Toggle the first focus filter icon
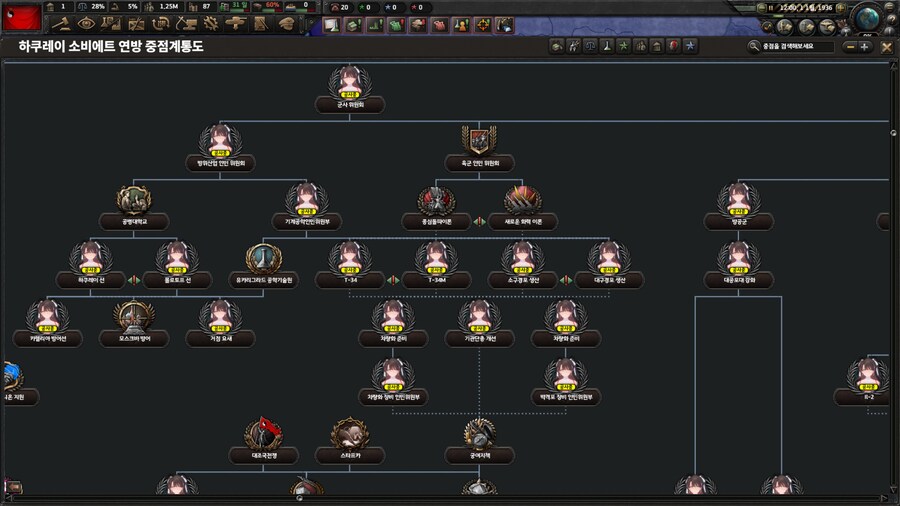 (x=557, y=46)
